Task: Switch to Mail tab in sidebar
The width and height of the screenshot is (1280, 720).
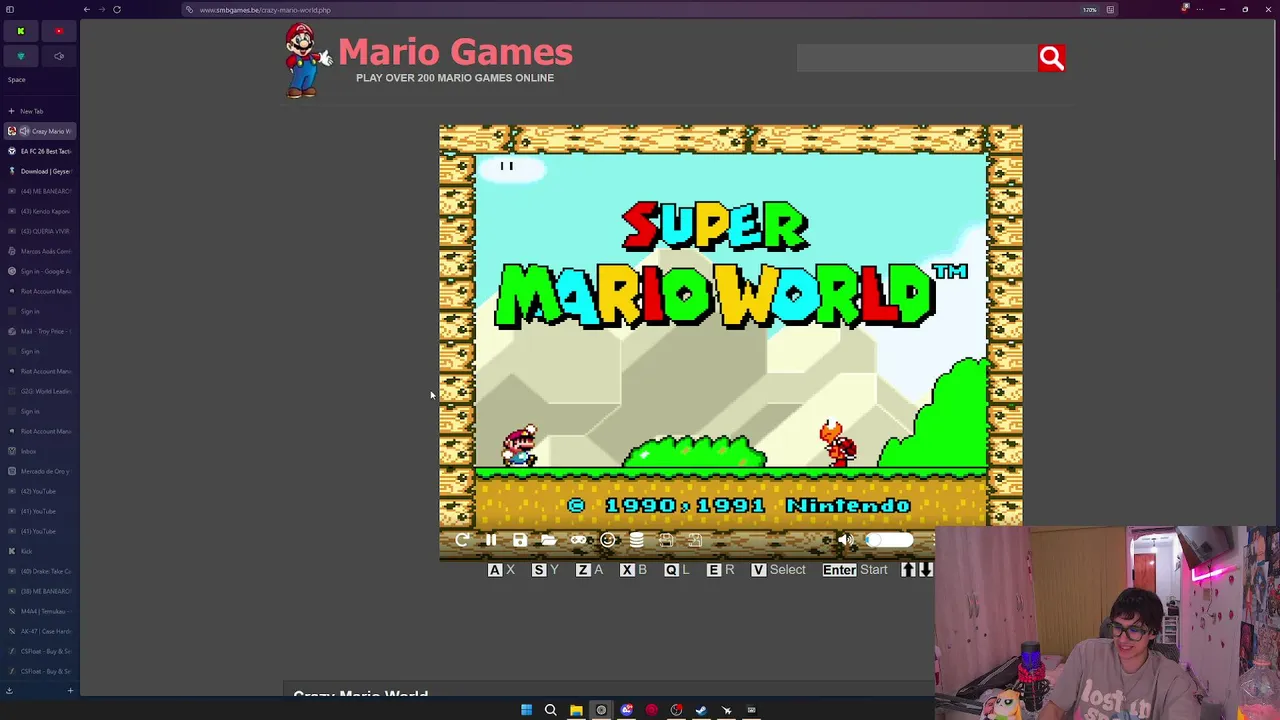Action: (x=40, y=331)
